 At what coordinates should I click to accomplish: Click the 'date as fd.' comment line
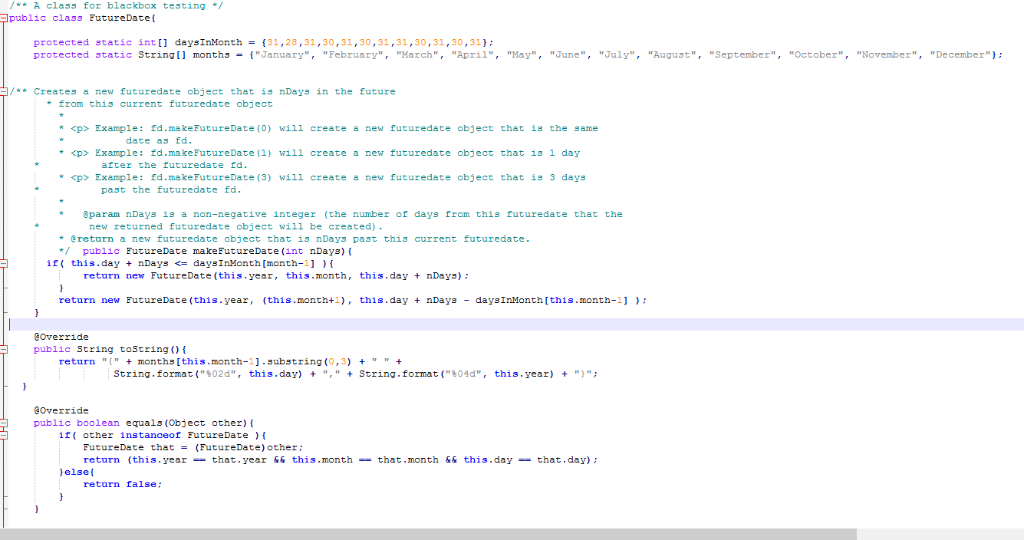click(159, 141)
